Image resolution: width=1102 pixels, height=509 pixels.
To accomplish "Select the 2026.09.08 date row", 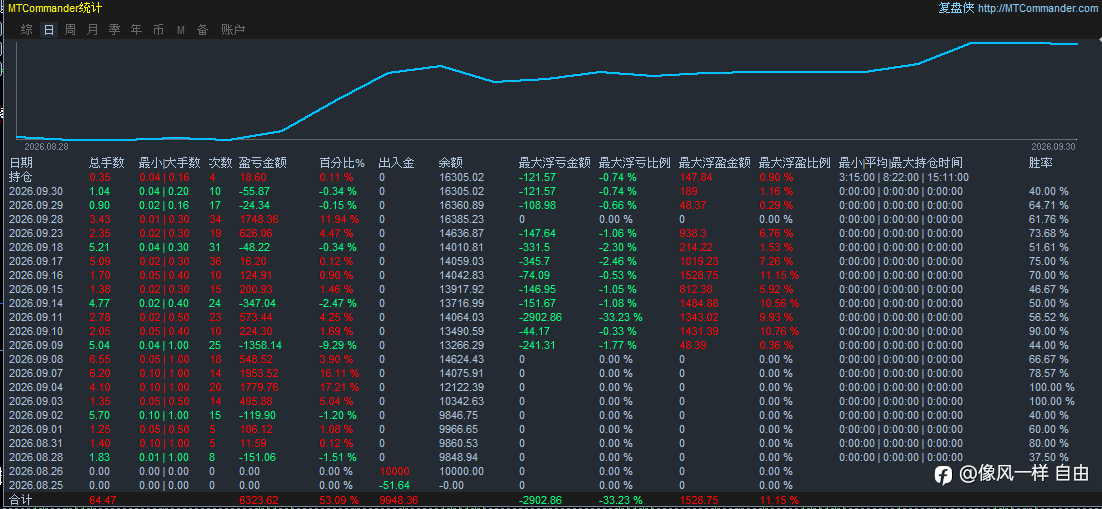I will [36, 359].
